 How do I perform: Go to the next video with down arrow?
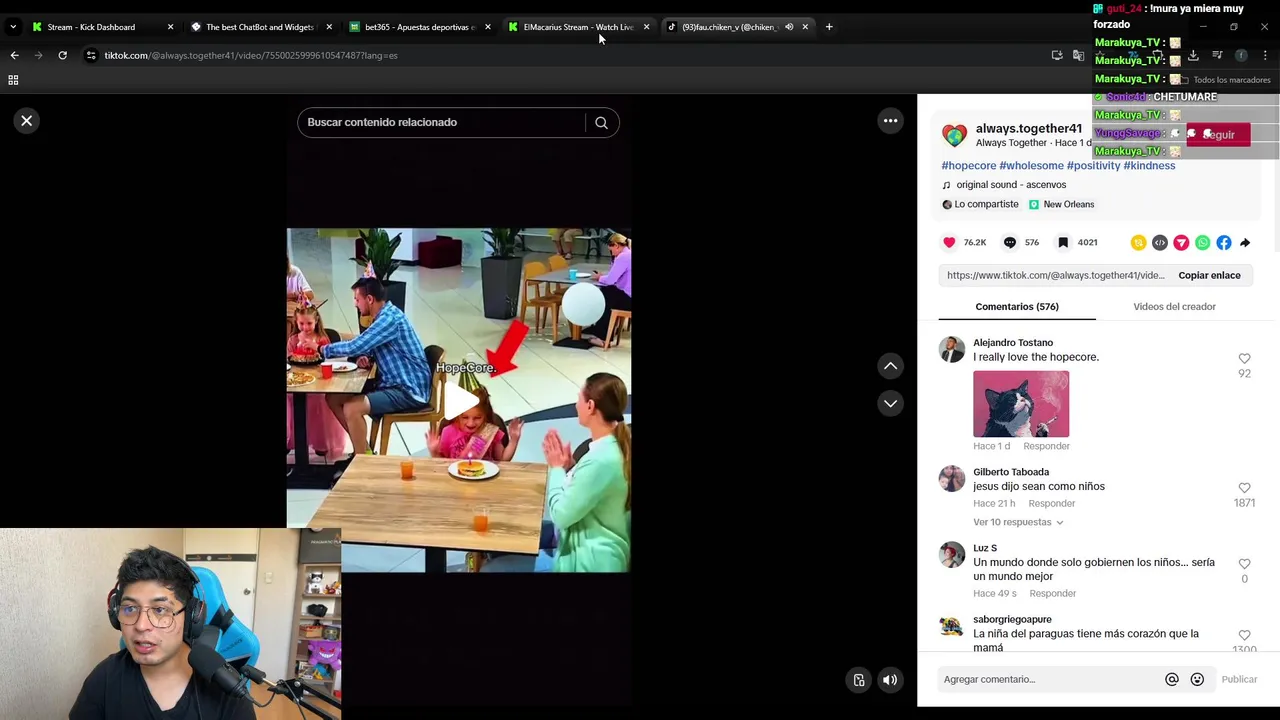click(890, 403)
